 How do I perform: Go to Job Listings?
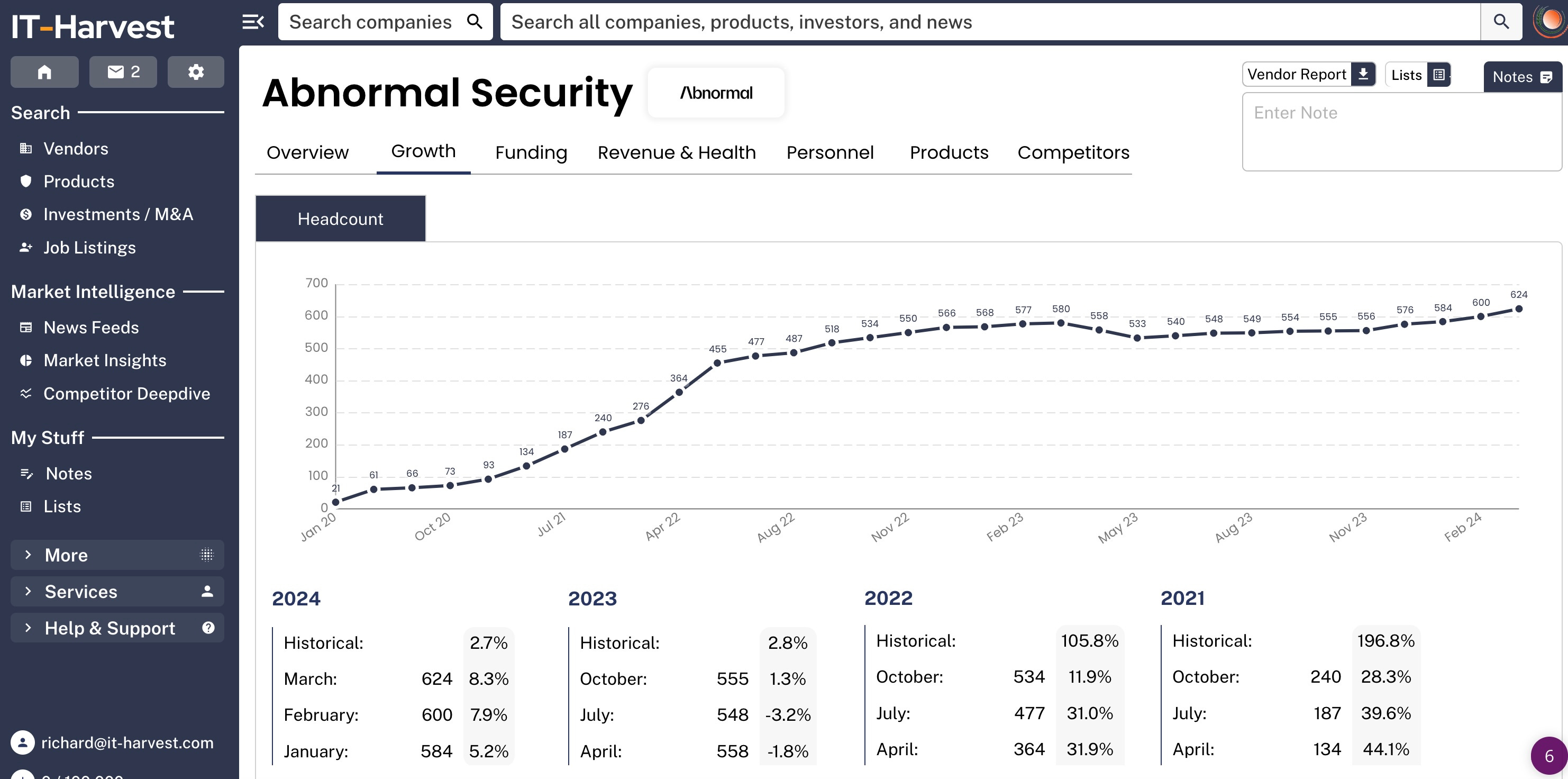tap(89, 247)
